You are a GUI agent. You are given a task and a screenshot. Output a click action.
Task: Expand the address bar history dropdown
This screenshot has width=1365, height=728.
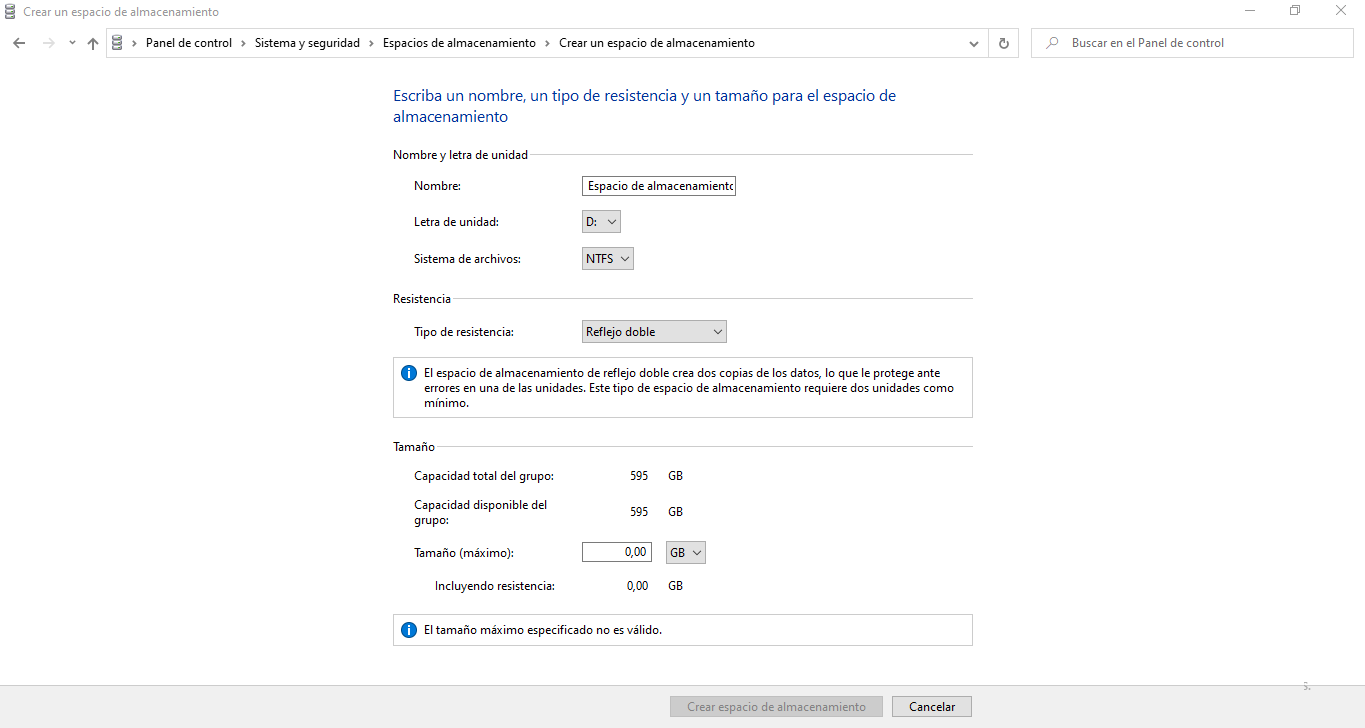974,43
